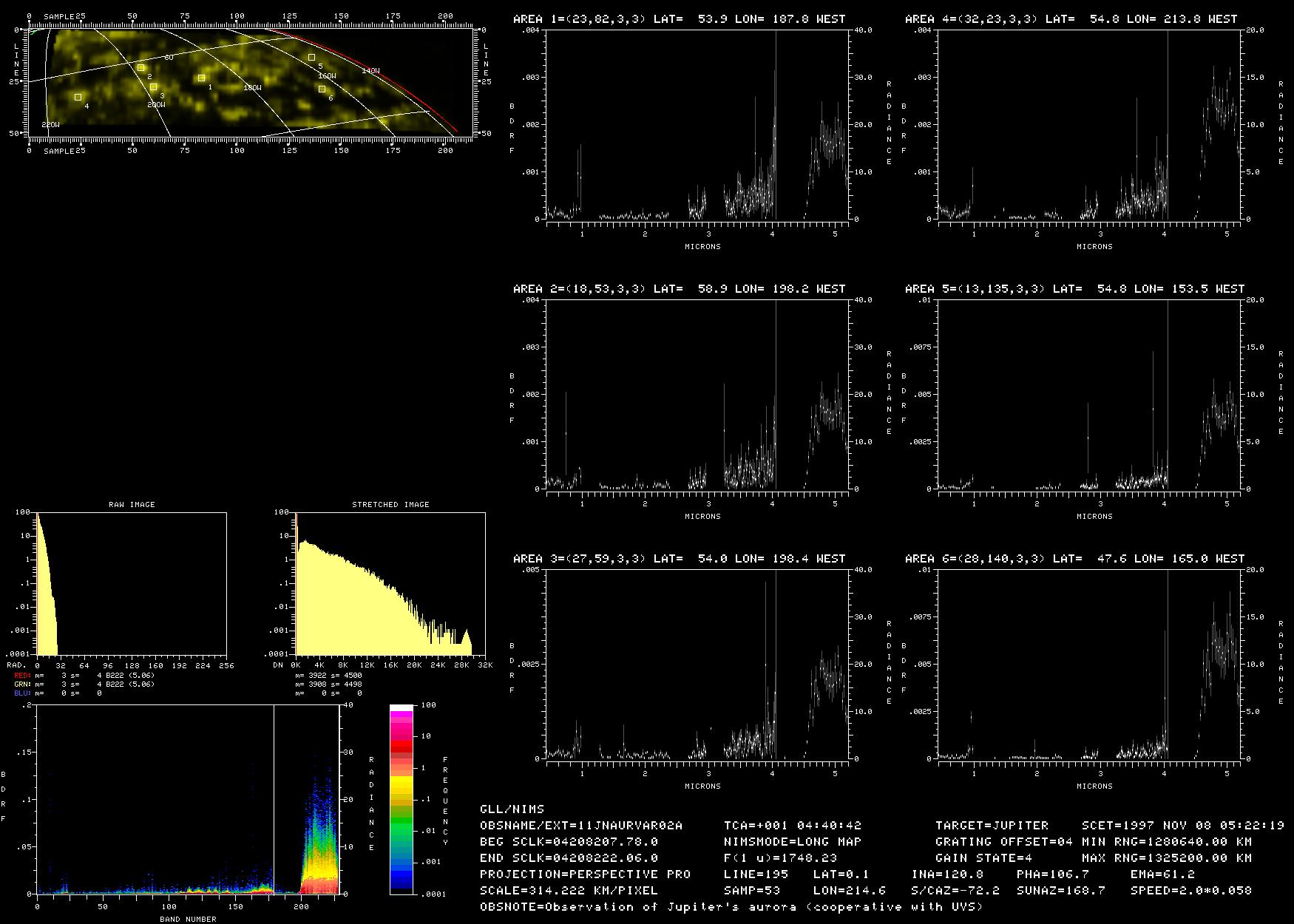
Task: Click the AREA 3 spectrum graph
Action: tap(697, 665)
